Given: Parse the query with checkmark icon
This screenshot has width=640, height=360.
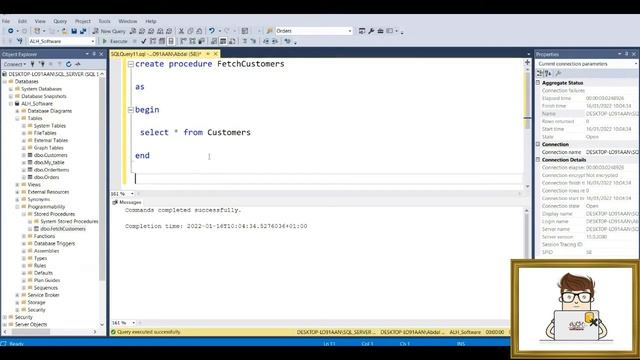Looking at the screenshot, I should point(144,41).
